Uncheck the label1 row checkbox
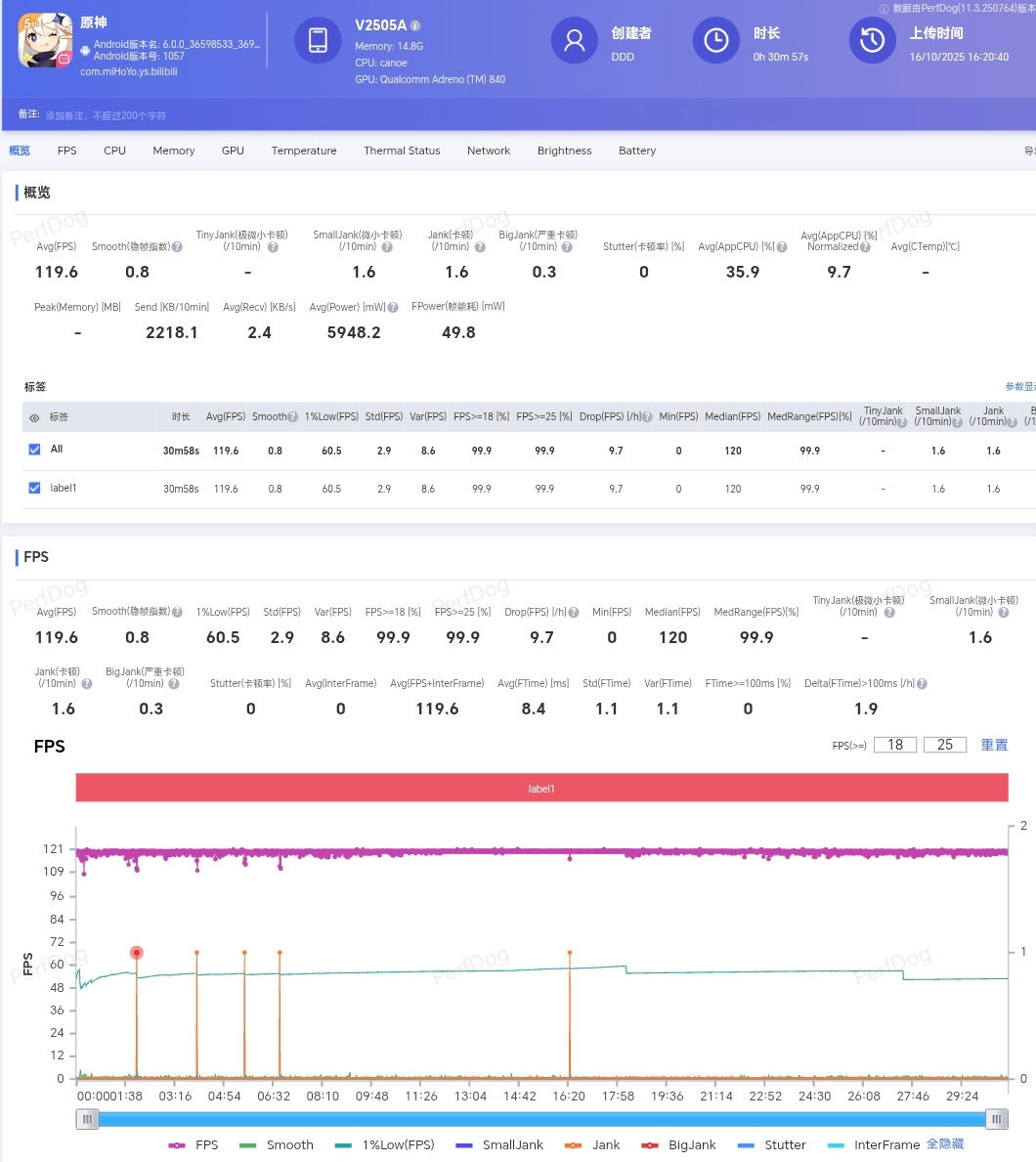 coord(34,488)
